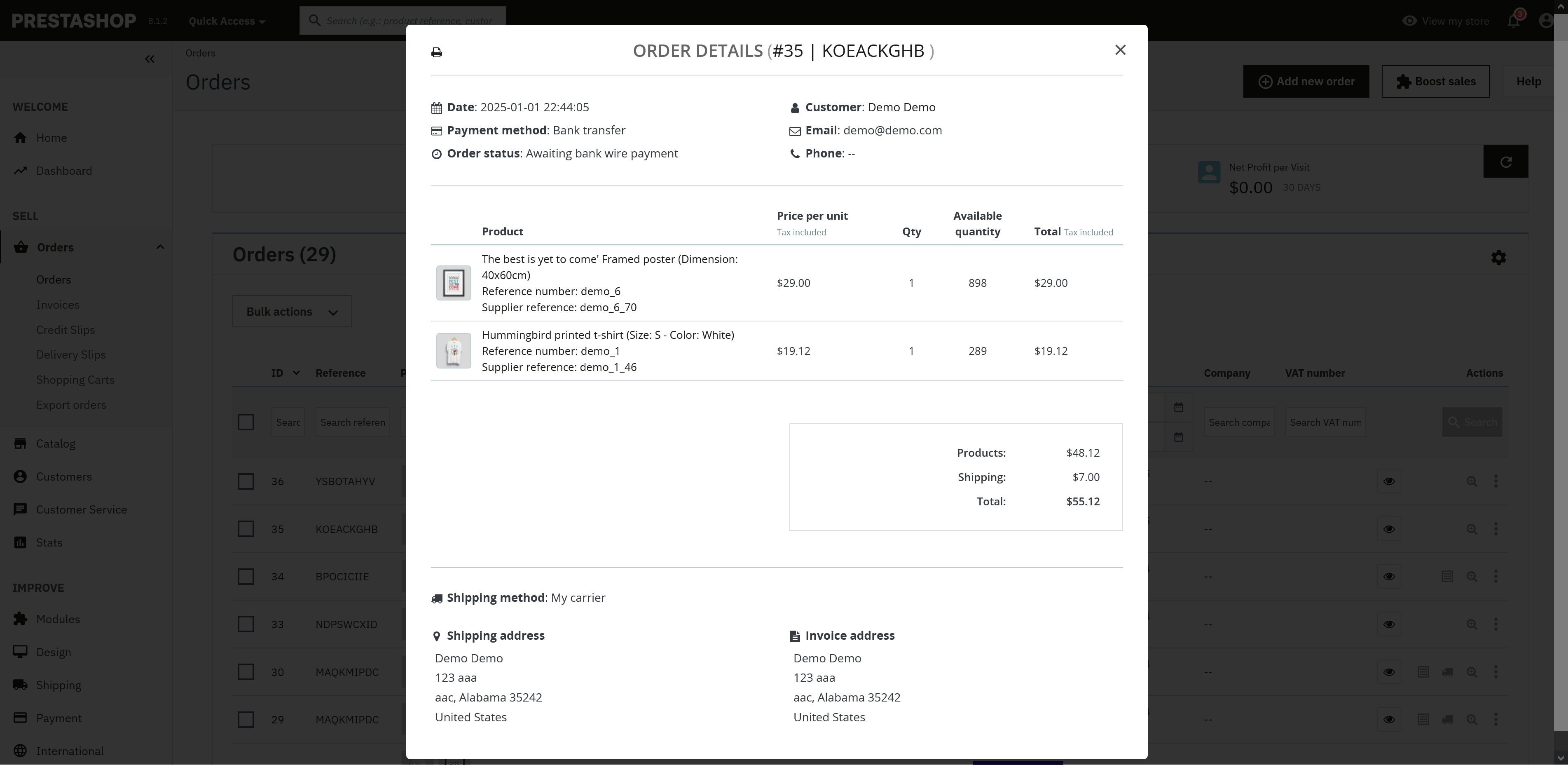Open Export orders submenu item
Image resolution: width=1568 pixels, height=765 pixels.
pyautogui.click(x=71, y=404)
